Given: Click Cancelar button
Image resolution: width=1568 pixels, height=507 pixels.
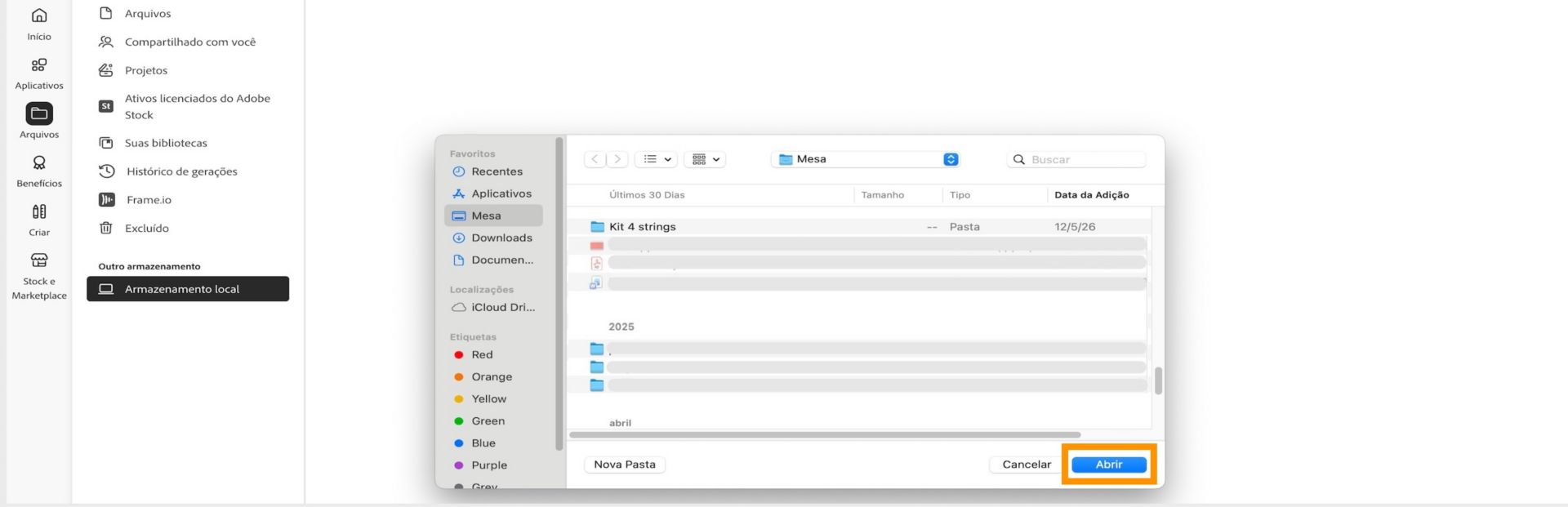Looking at the screenshot, I should (1027, 465).
